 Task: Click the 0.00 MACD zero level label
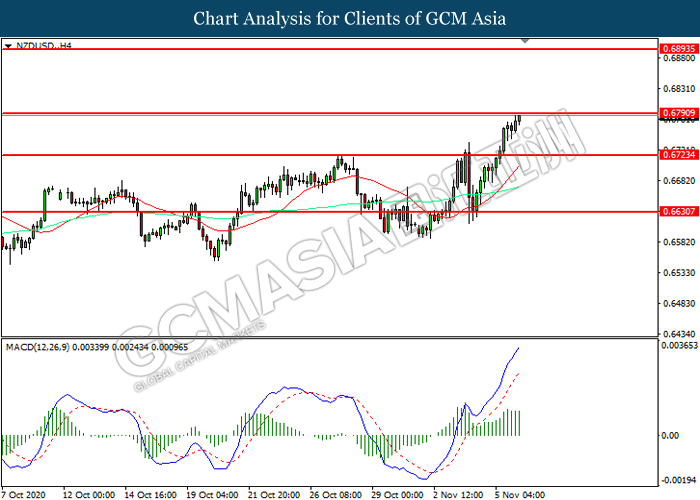pos(671,435)
